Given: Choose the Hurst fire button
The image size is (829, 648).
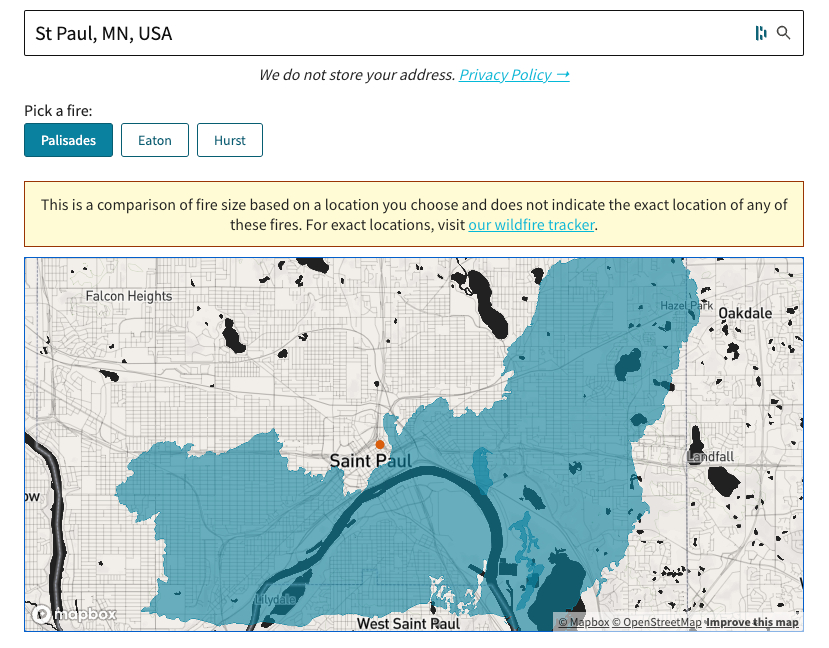Looking at the screenshot, I should tap(230, 140).
